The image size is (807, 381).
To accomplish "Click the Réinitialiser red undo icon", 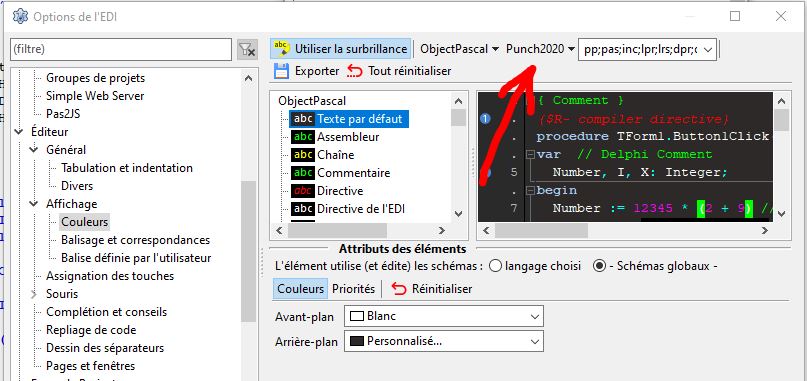I will pos(398,289).
